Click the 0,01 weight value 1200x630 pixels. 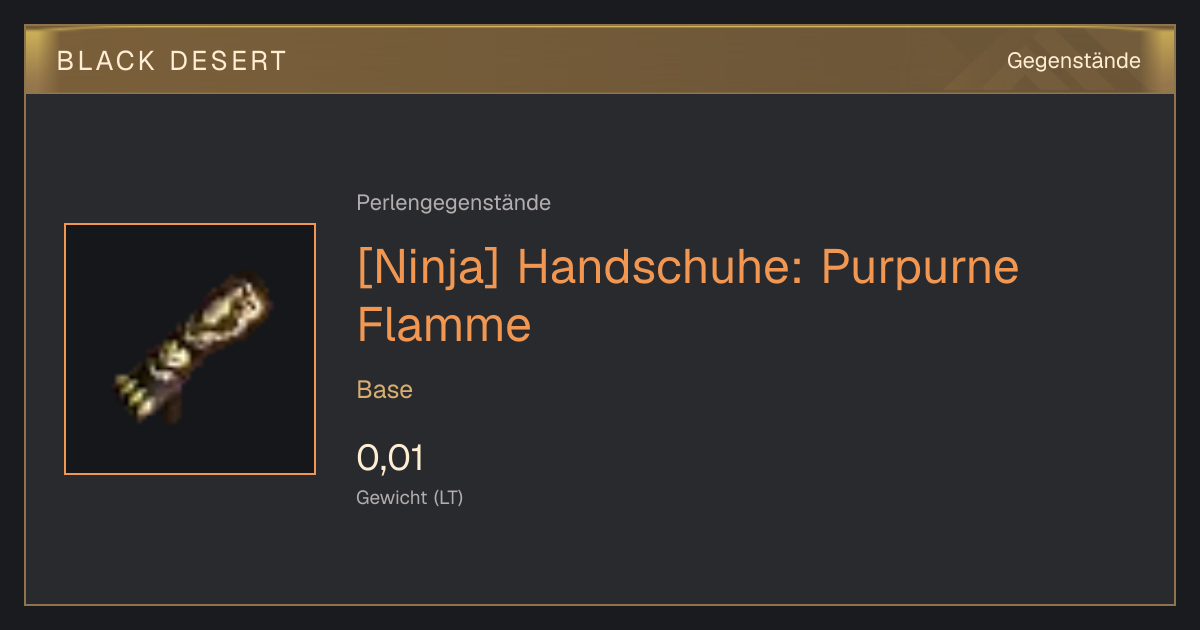tap(390, 458)
